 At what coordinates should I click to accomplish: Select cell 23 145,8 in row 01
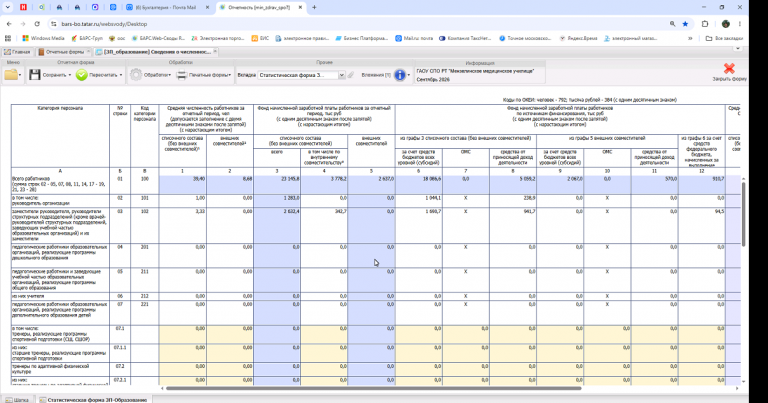[277, 185]
